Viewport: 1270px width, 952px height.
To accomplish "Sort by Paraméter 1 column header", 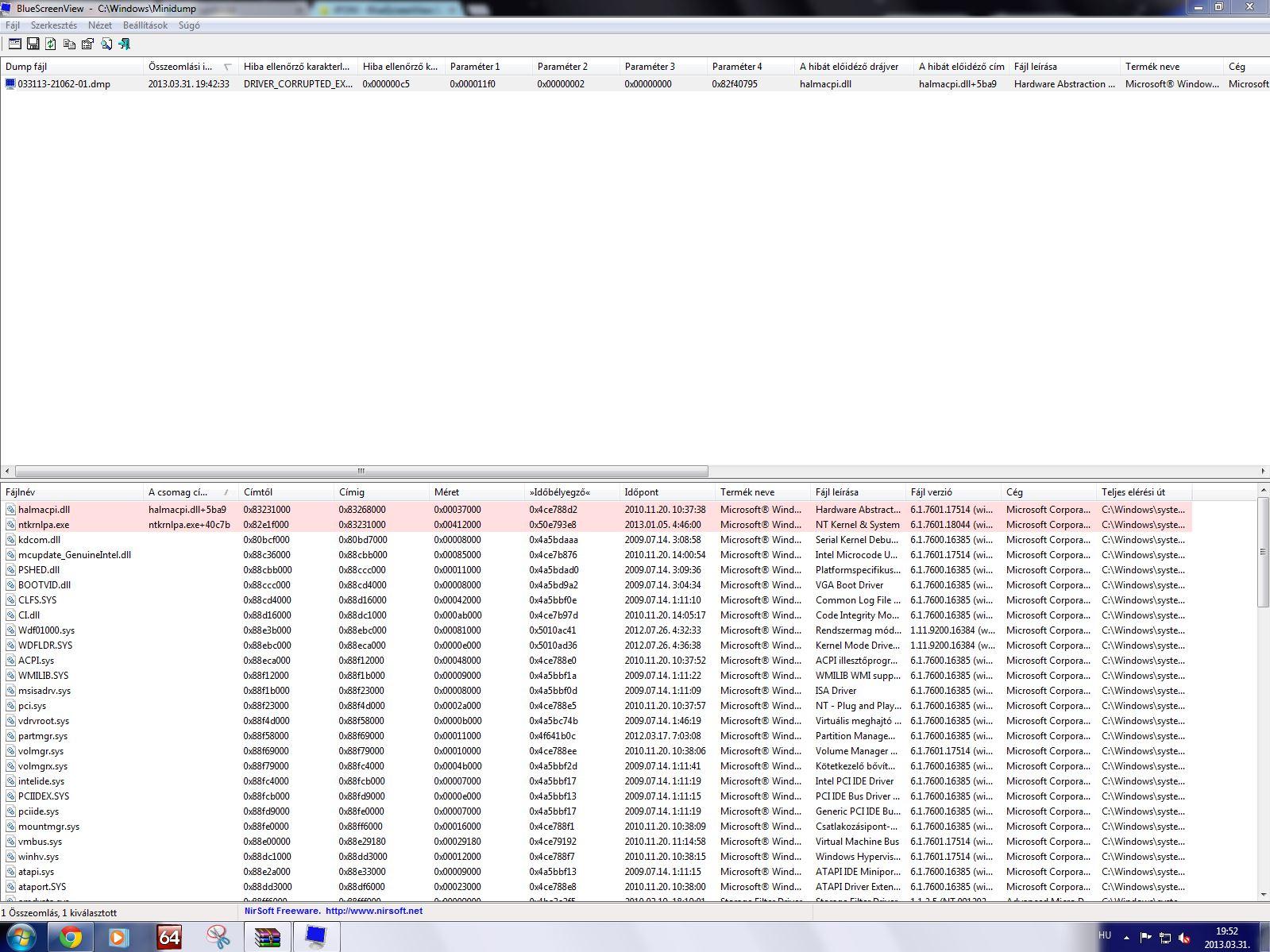I will pyautogui.click(x=488, y=67).
